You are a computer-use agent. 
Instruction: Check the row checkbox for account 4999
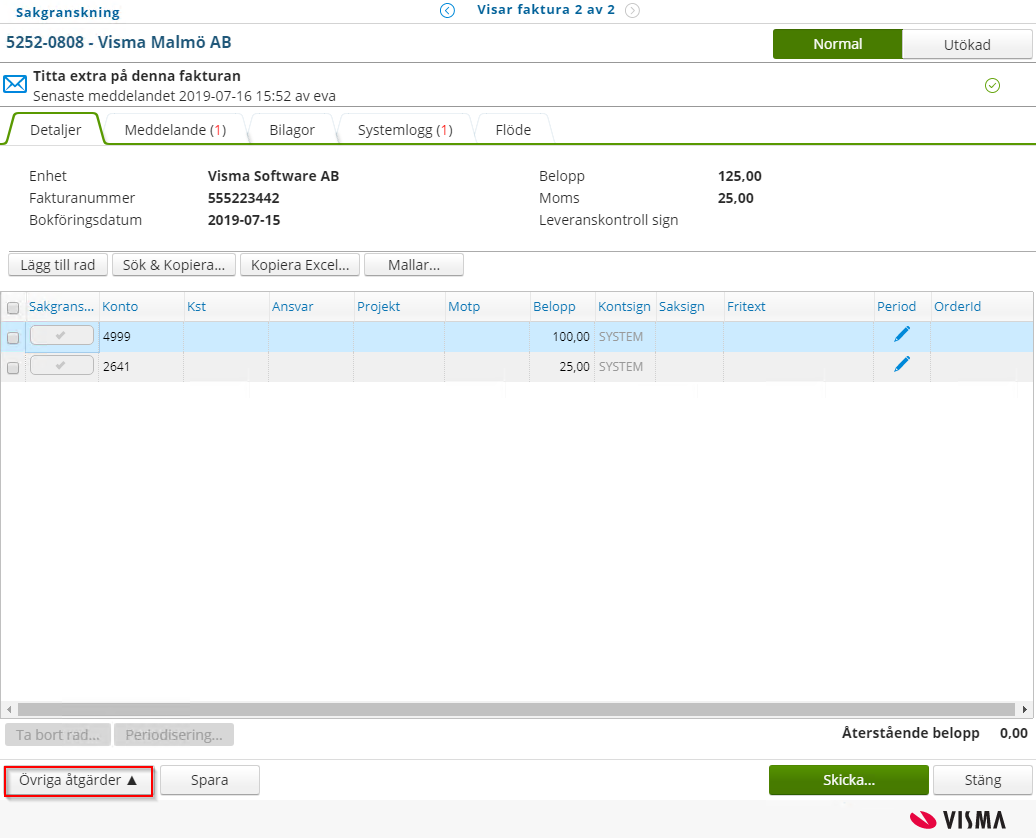point(13,335)
